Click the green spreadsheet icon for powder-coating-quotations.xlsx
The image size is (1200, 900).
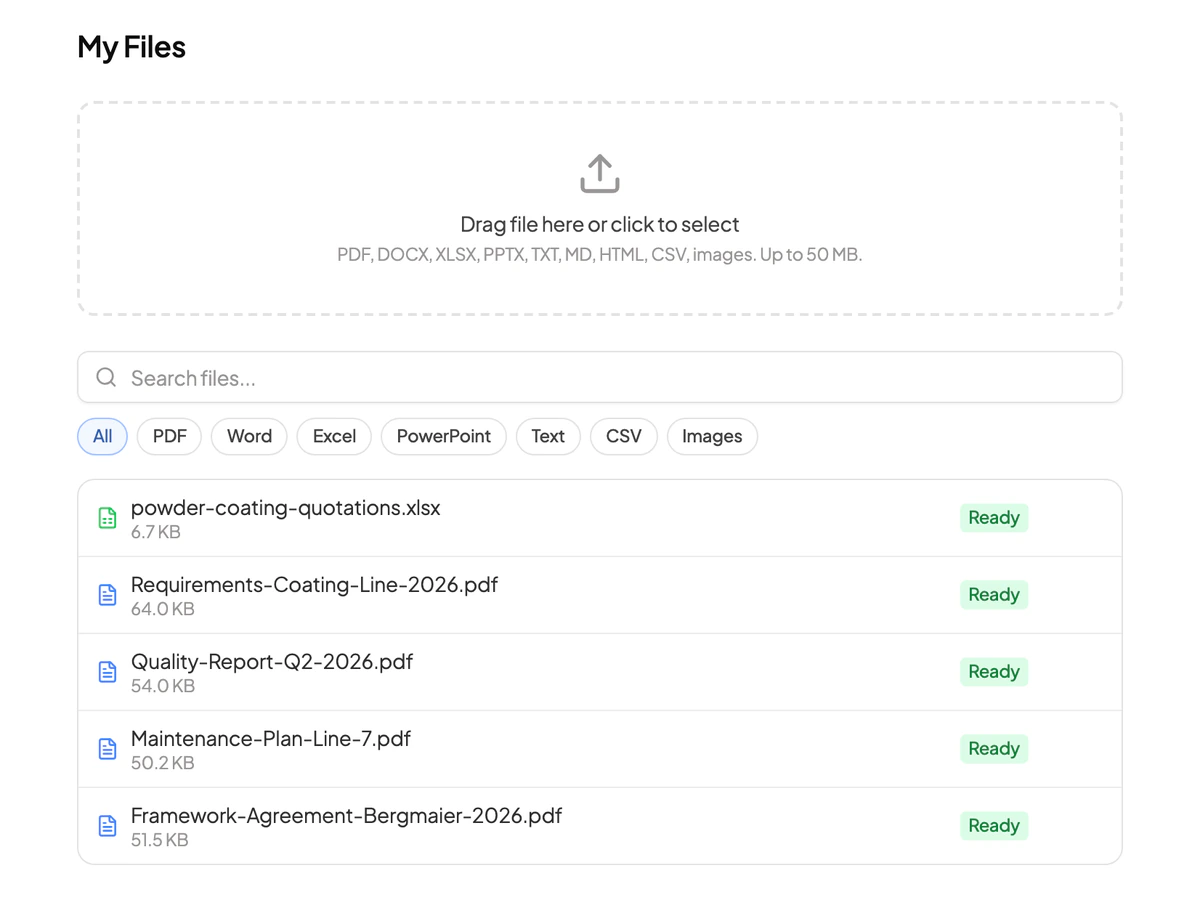(x=107, y=518)
